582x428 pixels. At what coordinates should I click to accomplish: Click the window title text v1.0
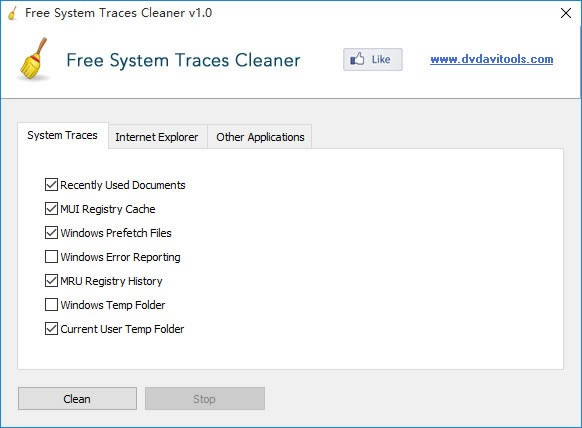click(x=200, y=13)
